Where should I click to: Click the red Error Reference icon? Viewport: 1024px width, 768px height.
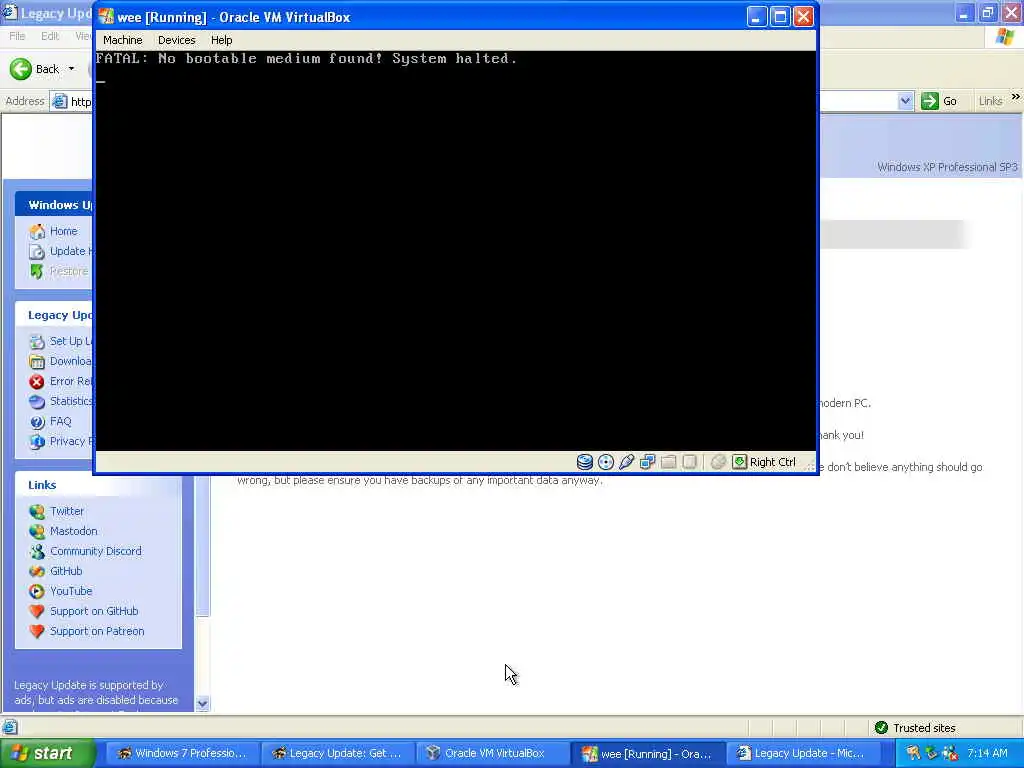point(37,381)
